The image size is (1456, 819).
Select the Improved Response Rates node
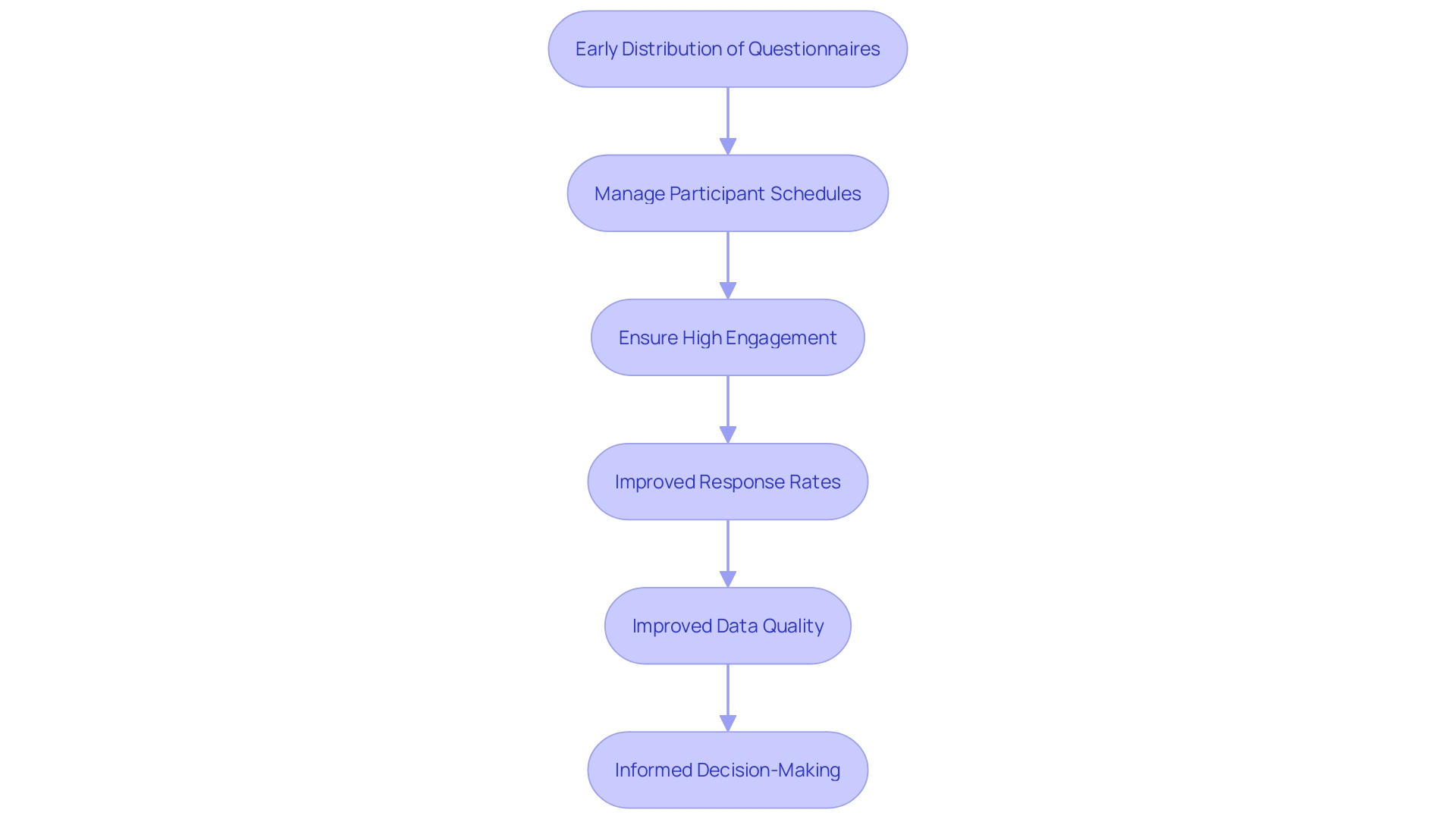point(728,481)
